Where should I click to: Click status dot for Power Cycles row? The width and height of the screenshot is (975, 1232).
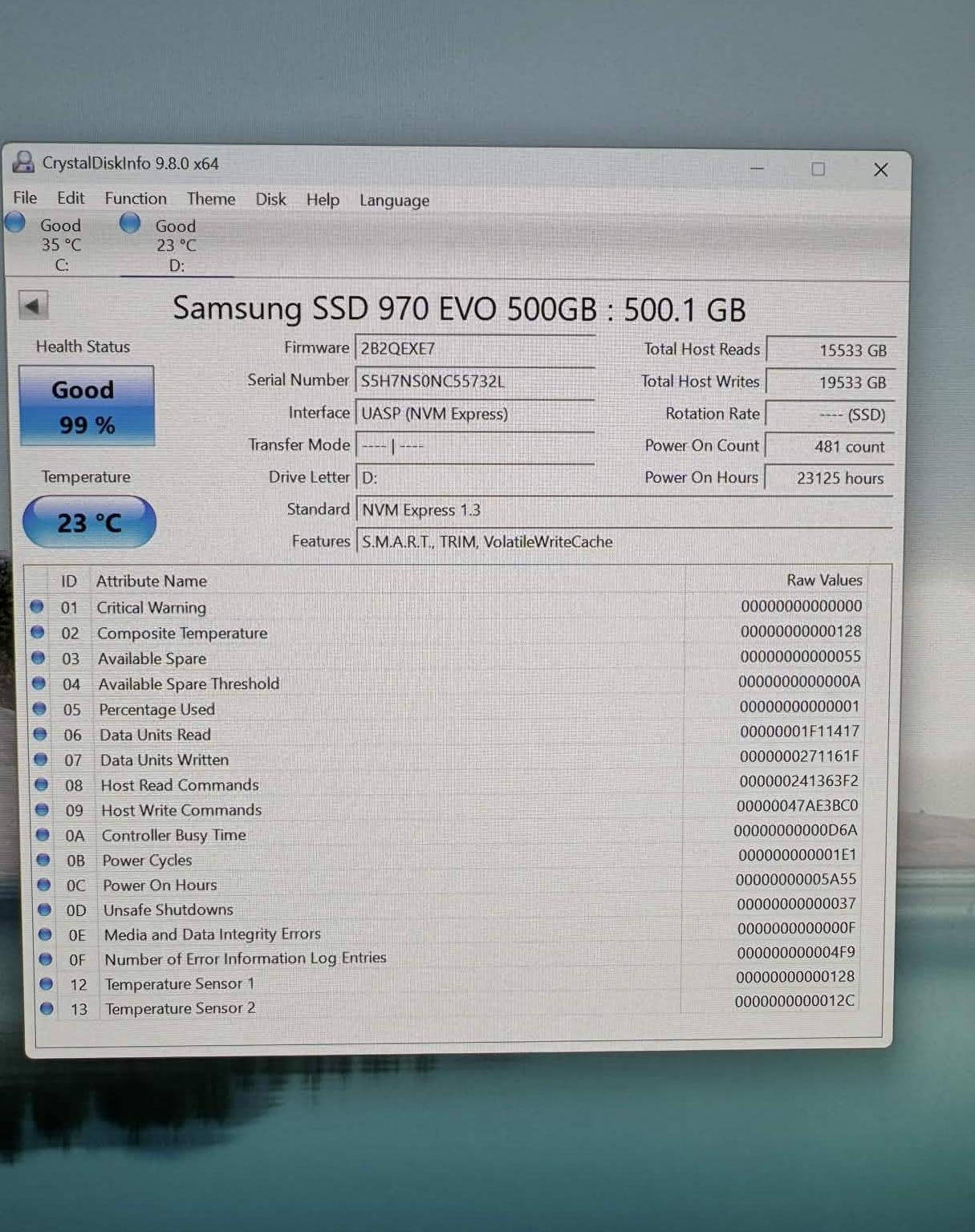(x=43, y=860)
